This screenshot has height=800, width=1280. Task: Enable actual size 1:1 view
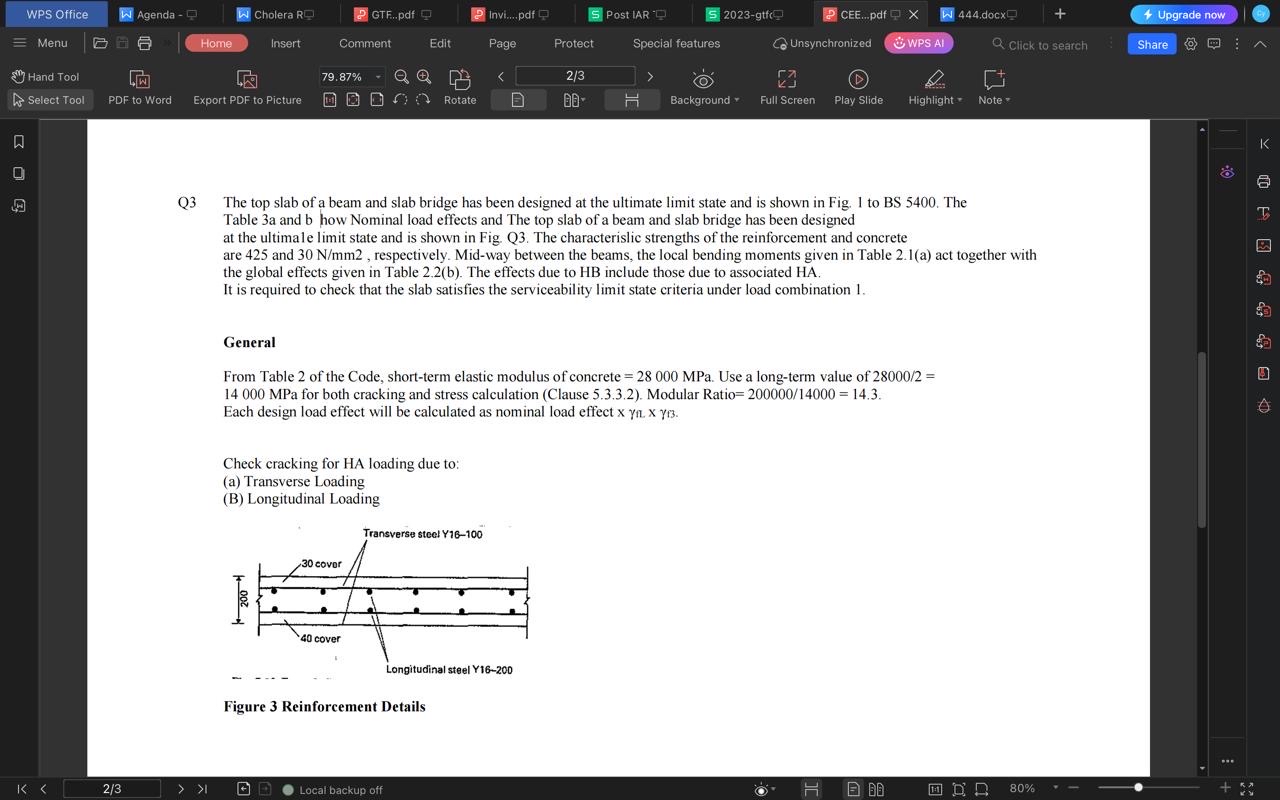click(937, 789)
